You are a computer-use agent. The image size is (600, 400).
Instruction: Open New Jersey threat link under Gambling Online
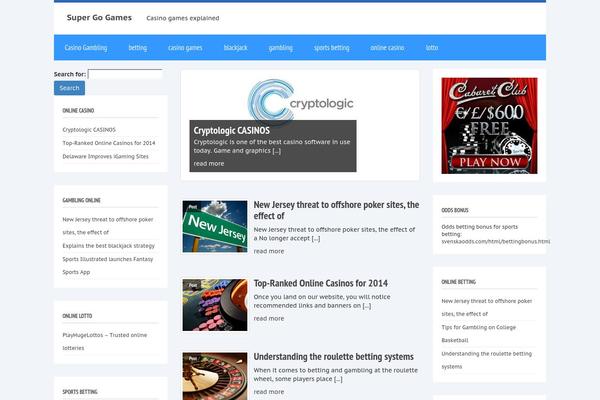108,226
